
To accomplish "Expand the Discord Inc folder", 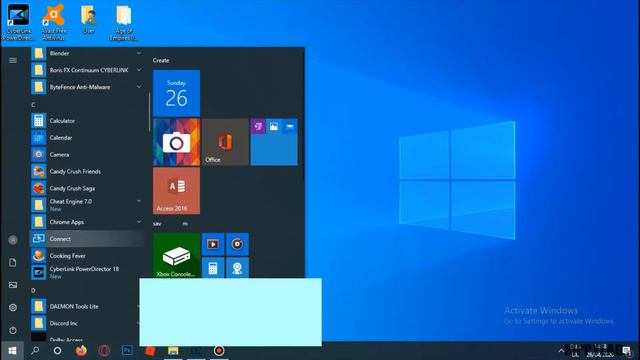I will (x=85, y=323).
